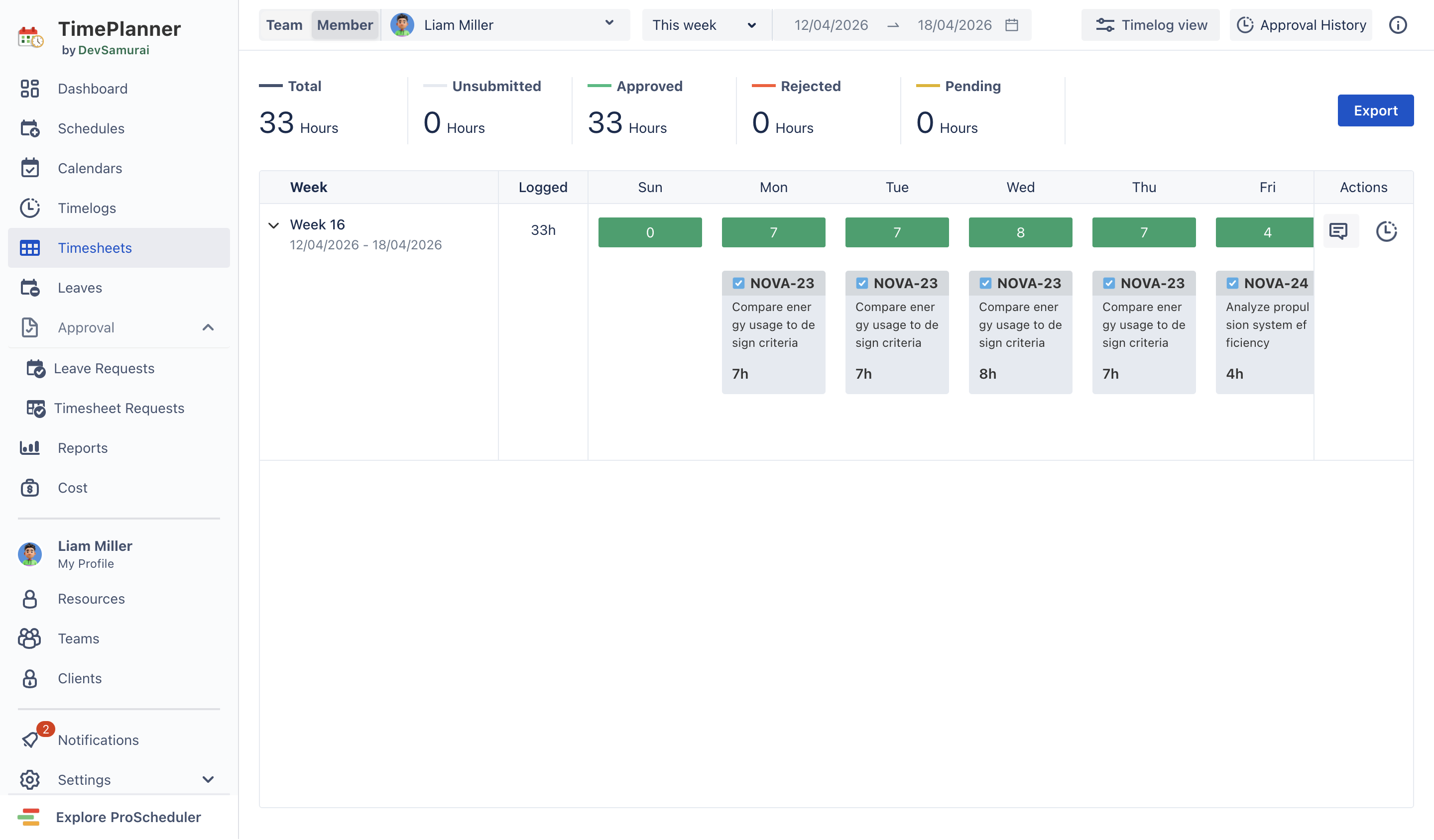
Task: Click the Export button
Action: (1374, 110)
